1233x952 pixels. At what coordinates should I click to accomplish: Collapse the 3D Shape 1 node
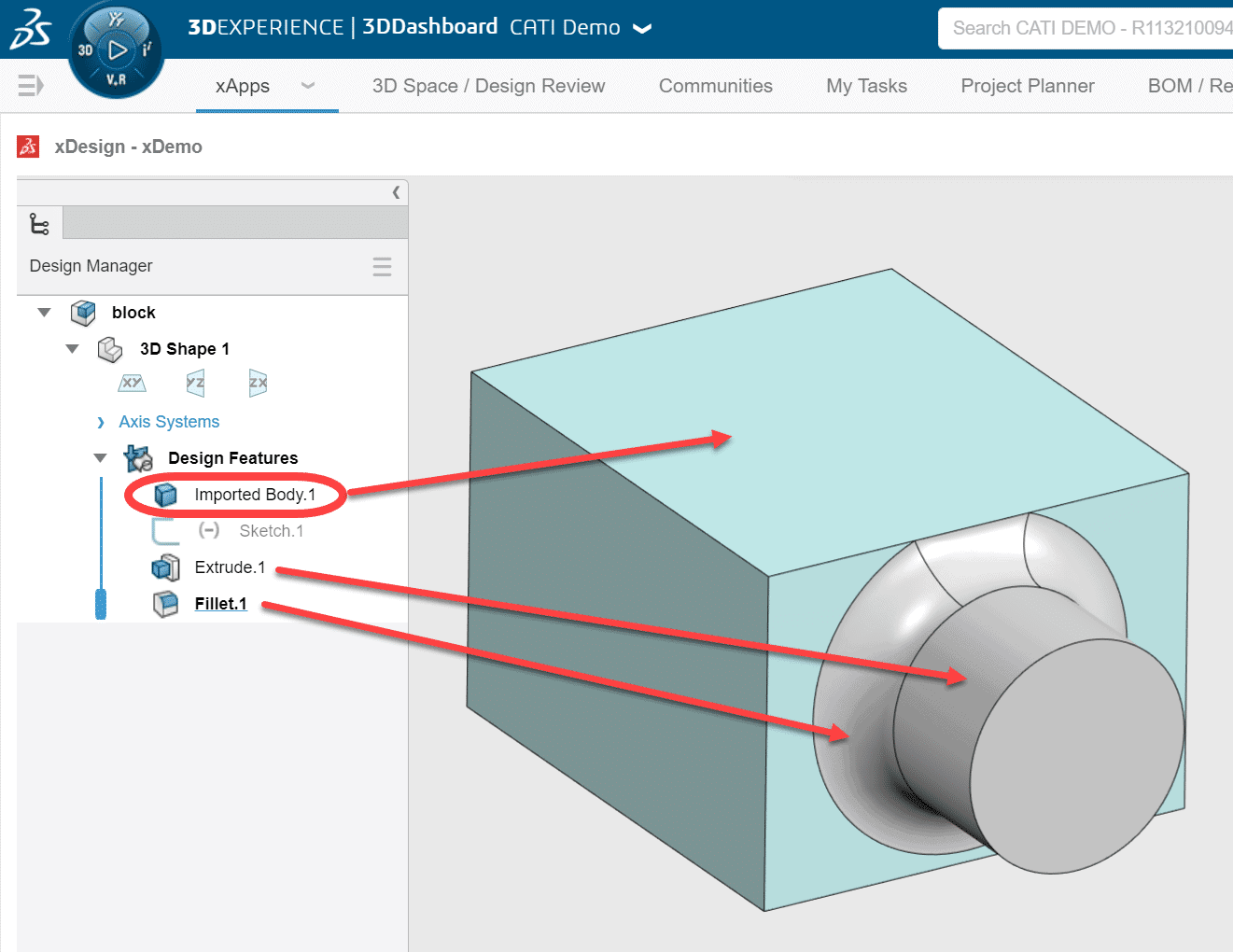(72, 349)
